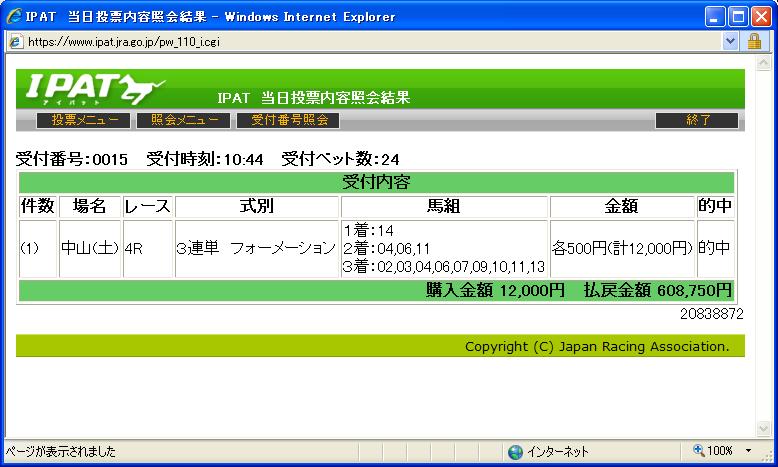Viewport: 778px width, 467px height.
Task: Select the 受付ベット数:24 text
Action: pos(340,159)
